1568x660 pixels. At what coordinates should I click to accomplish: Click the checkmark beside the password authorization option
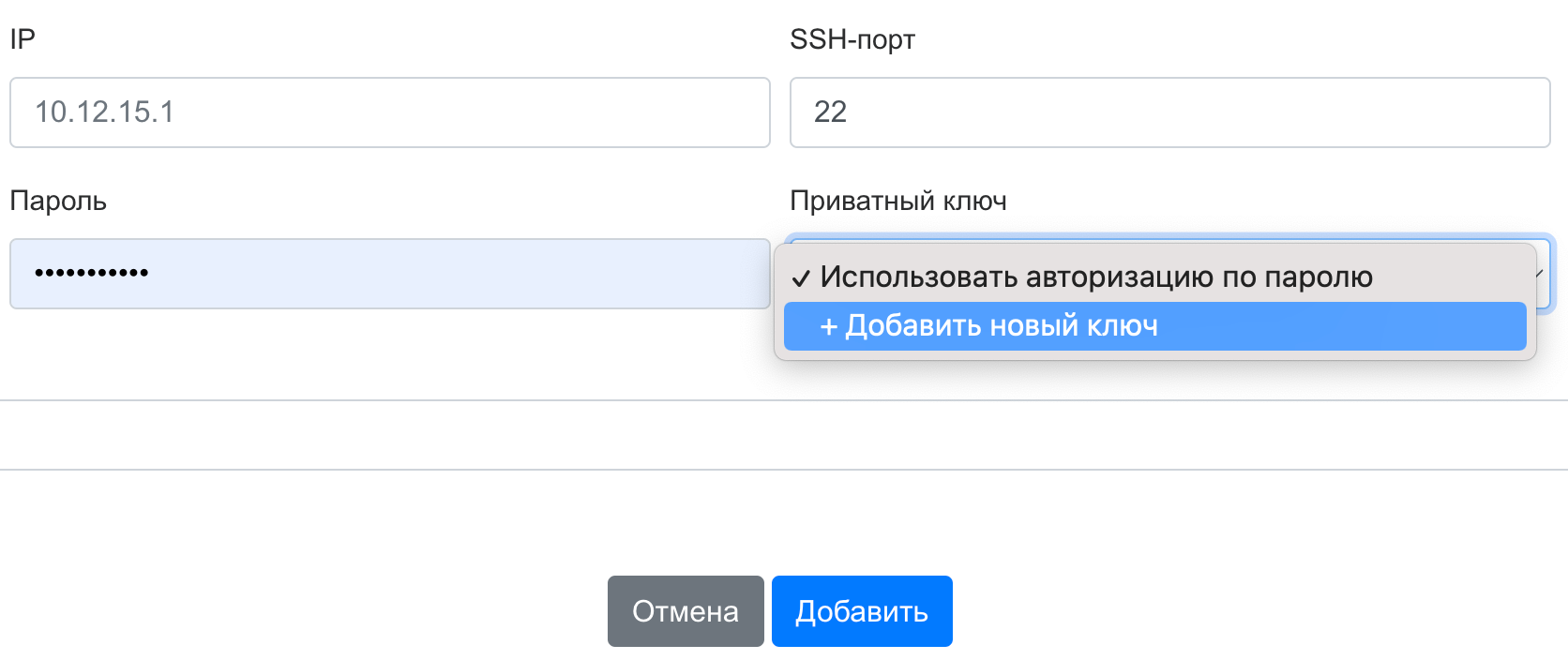coord(800,278)
